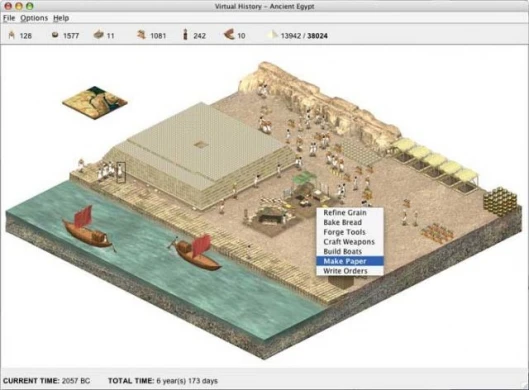Click the minimap thumbnail tile
The height and width of the screenshot is (390, 529).
[x=95, y=102]
